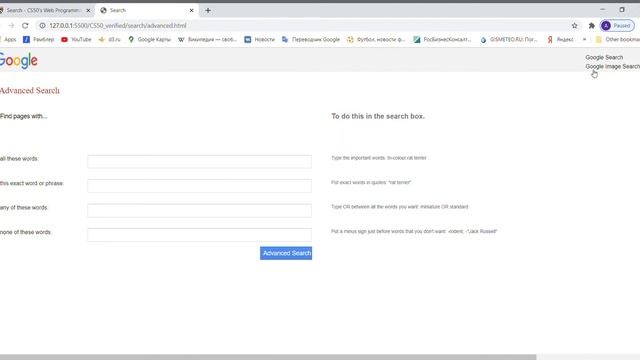Click the horizontal scrollbar at the bottom

268,357
